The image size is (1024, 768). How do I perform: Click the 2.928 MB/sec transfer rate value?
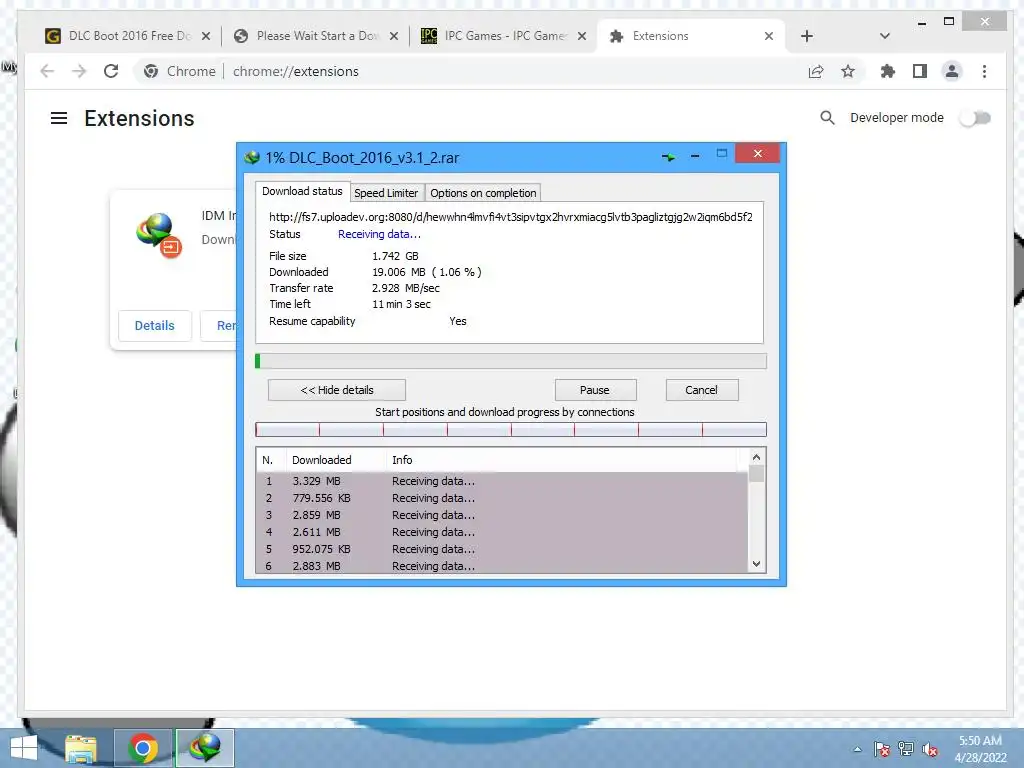pyautogui.click(x=406, y=288)
